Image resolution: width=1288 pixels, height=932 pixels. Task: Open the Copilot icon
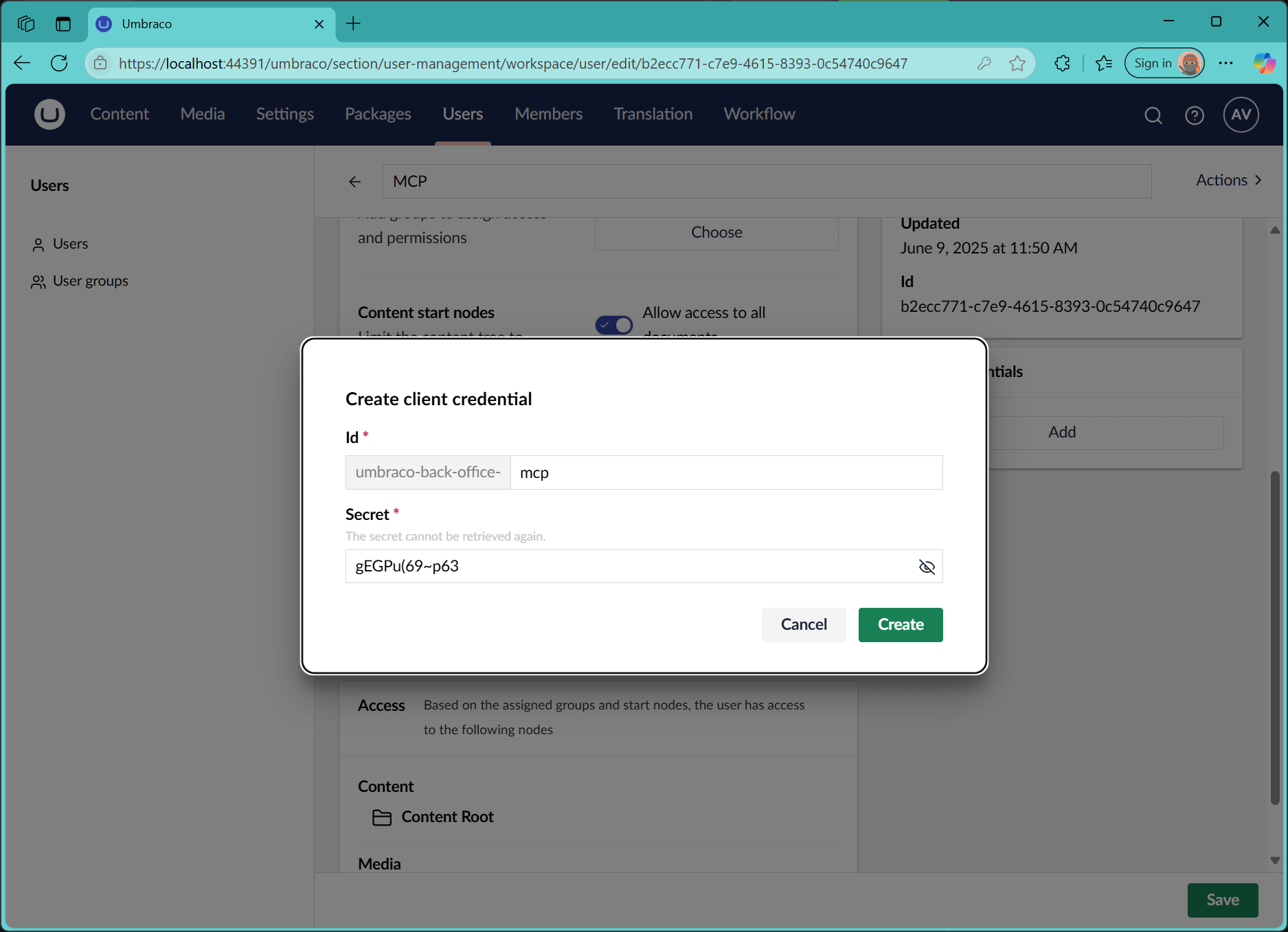click(1264, 63)
